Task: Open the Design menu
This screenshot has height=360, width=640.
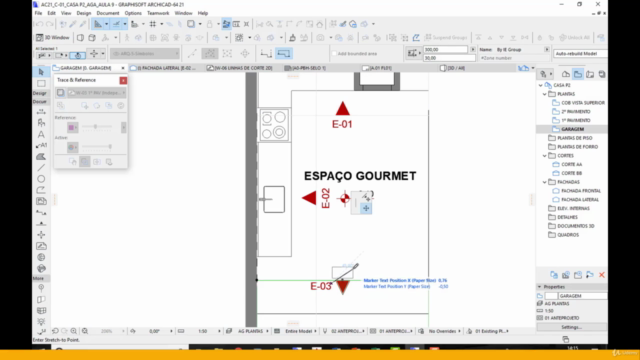Action: pyautogui.click(x=84, y=13)
